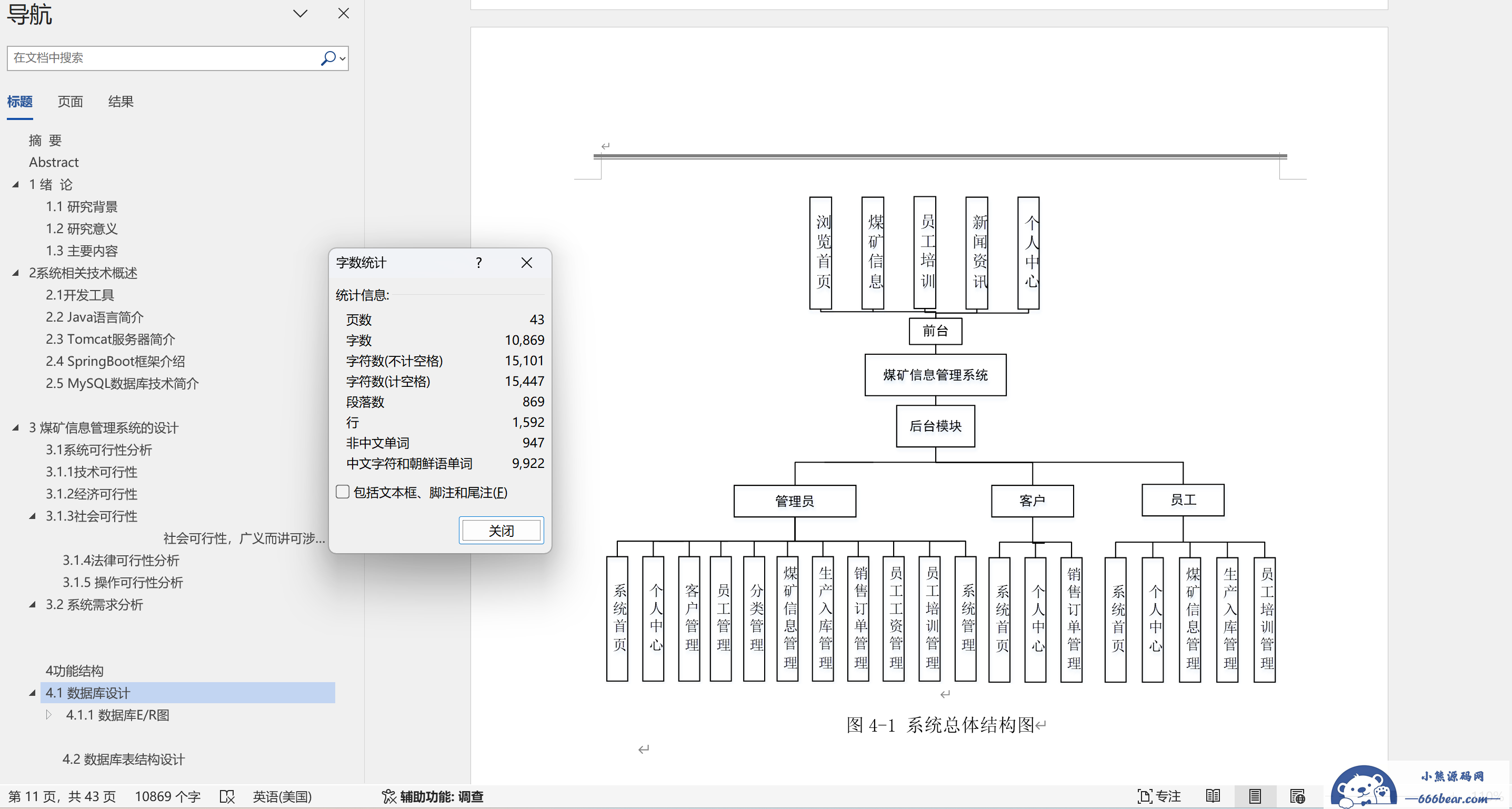Go to 2.1开发工具 heading
The image size is (1512, 809).
pos(81,295)
